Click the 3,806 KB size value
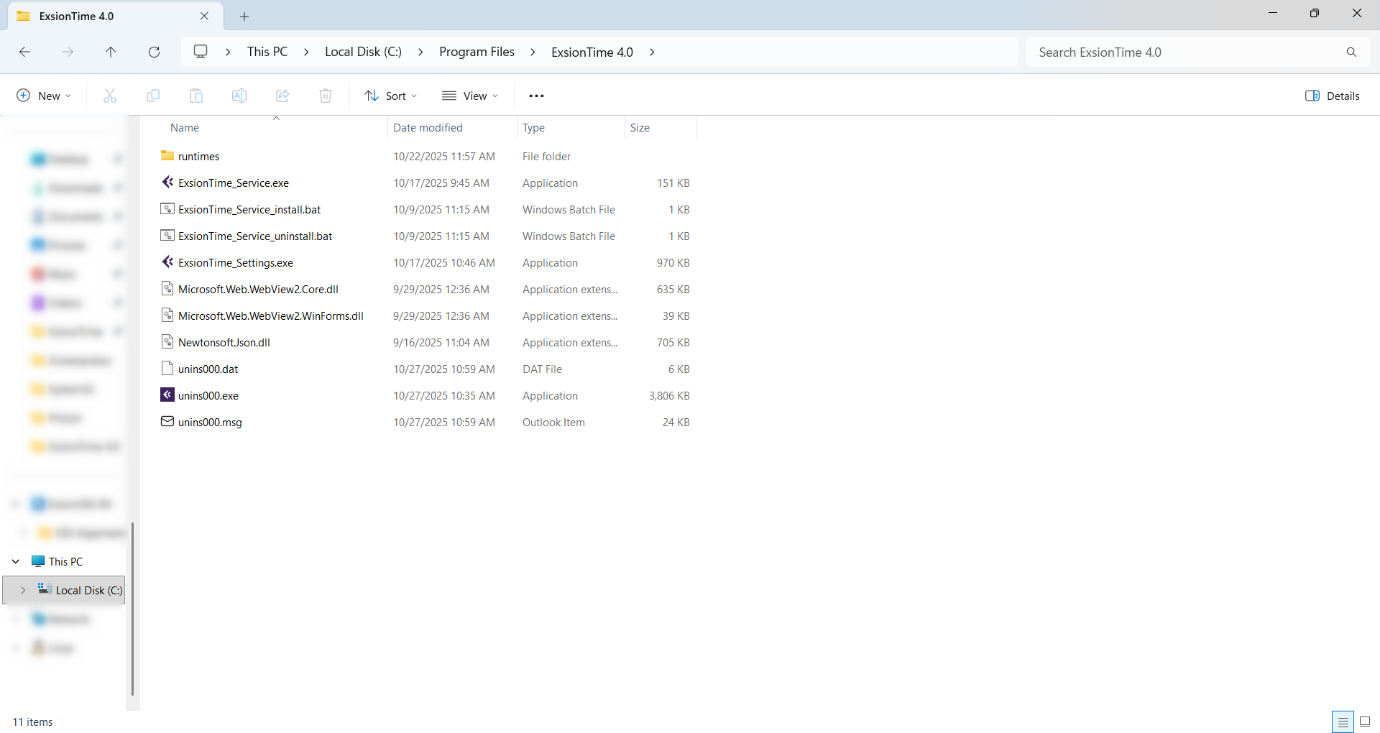The width and height of the screenshot is (1380, 733). tap(669, 396)
